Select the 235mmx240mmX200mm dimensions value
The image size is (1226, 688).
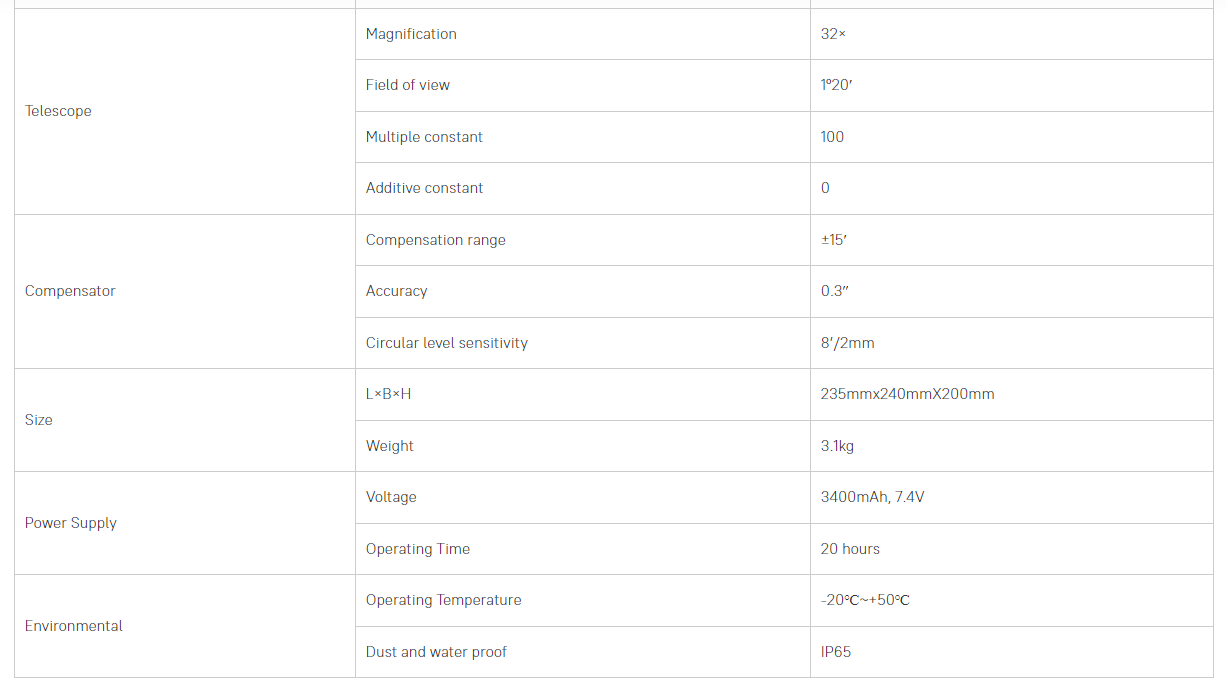[907, 394]
